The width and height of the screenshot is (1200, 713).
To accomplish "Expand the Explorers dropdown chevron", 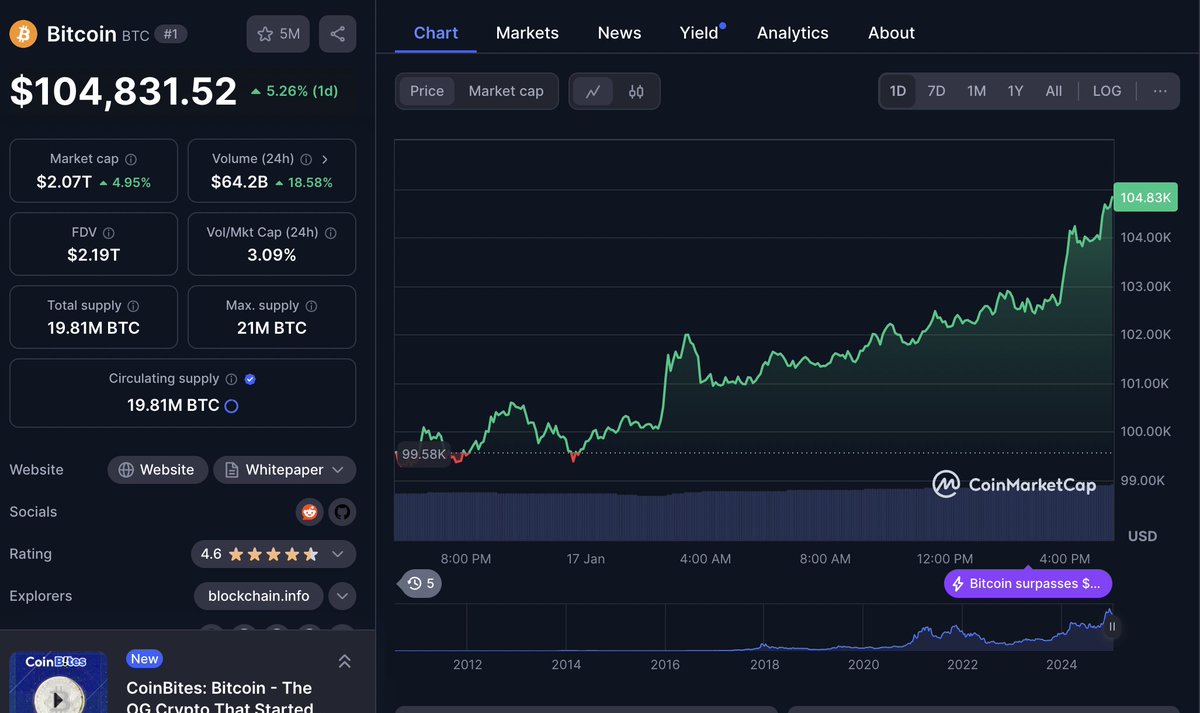I will tap(342, 596).
